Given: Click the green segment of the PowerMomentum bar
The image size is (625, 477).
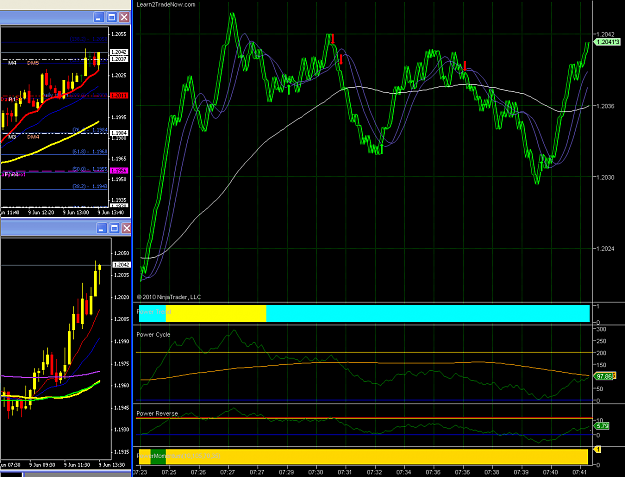Looking at the screenshot, I should pos(158,457).
